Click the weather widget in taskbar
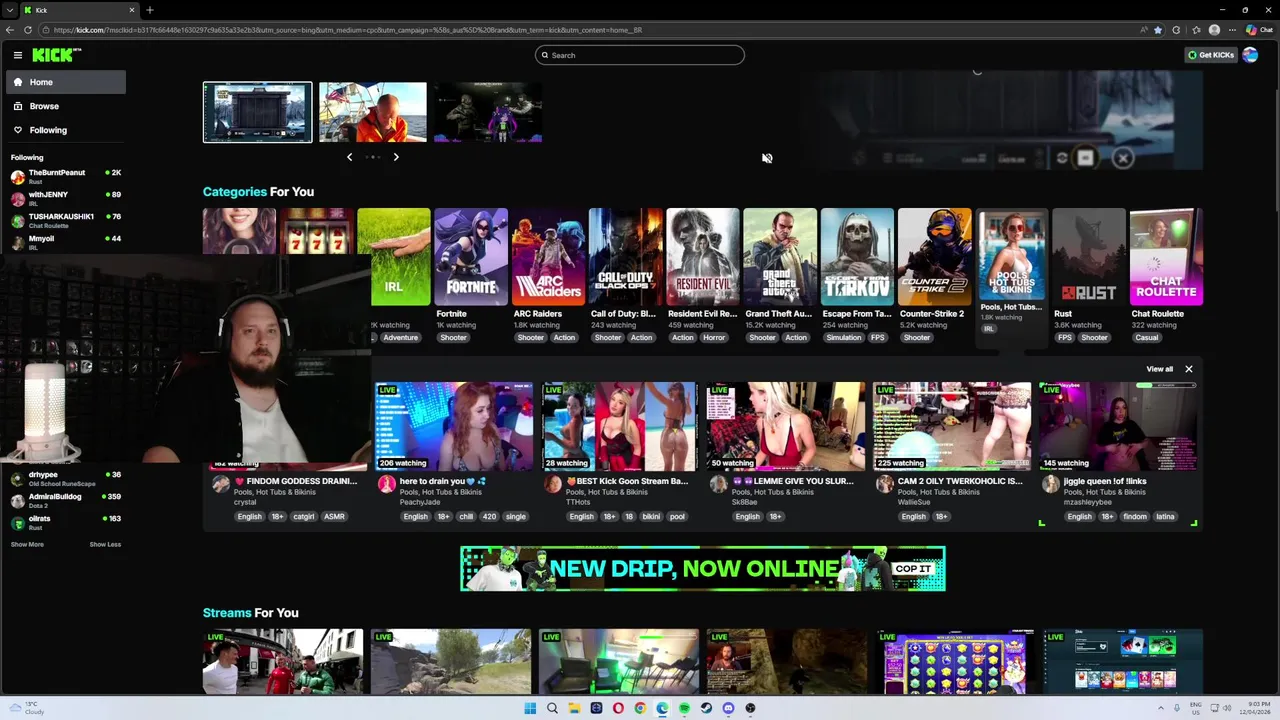1280x720 pixels. click(28, 708)
